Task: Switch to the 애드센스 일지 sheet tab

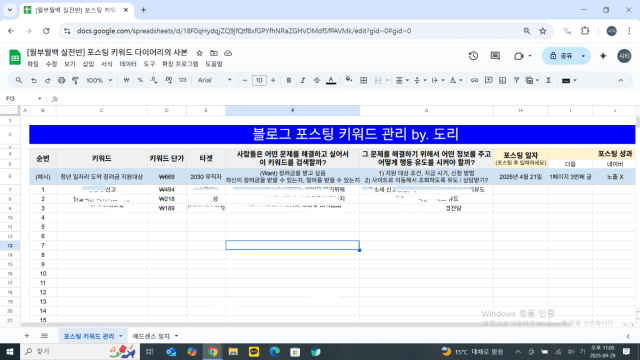Action: coord(151,336)
